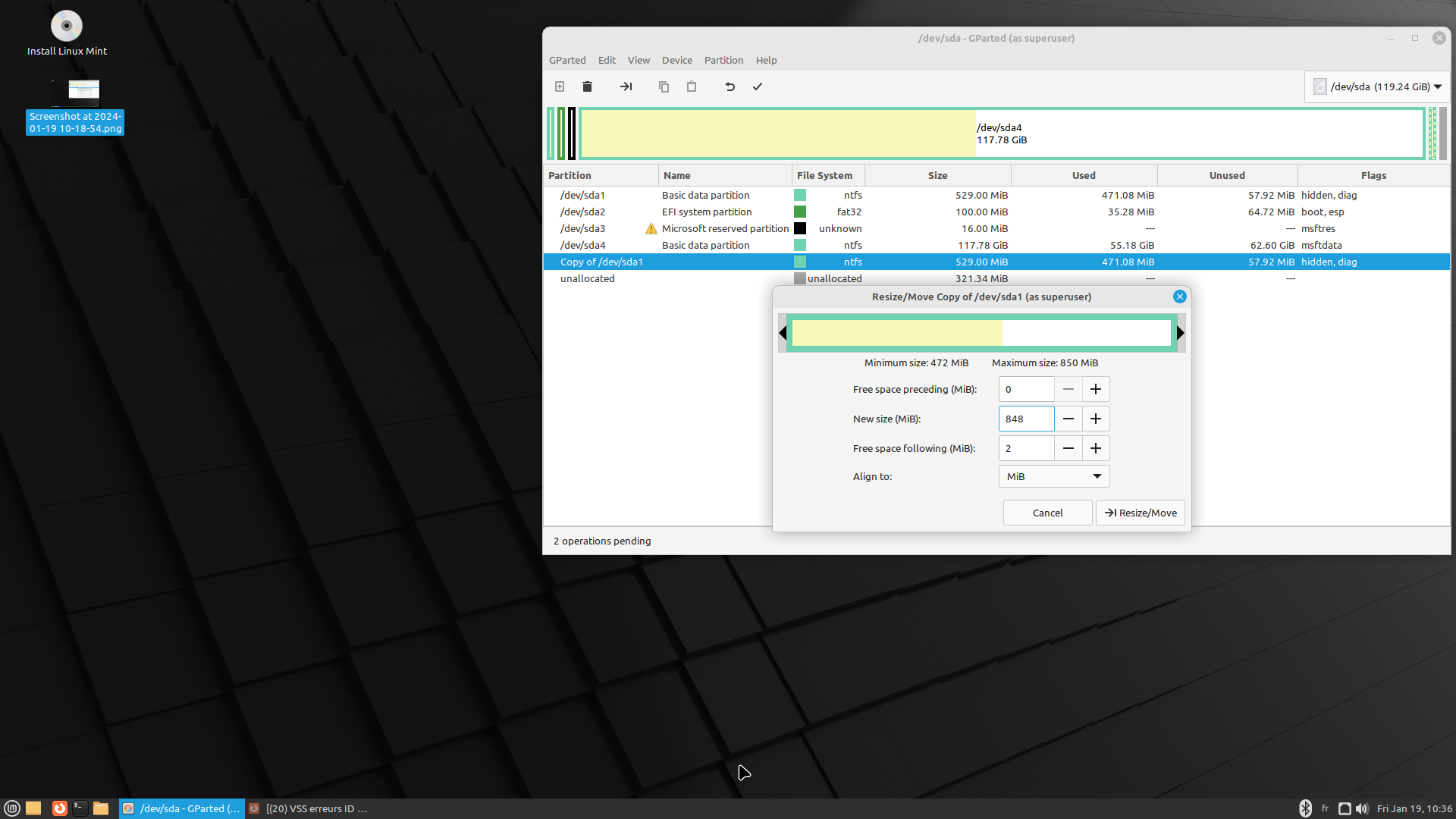Screen dimensions: 1456x819
Task: Open Firefox from the taskbar
Action: (59, 808)
